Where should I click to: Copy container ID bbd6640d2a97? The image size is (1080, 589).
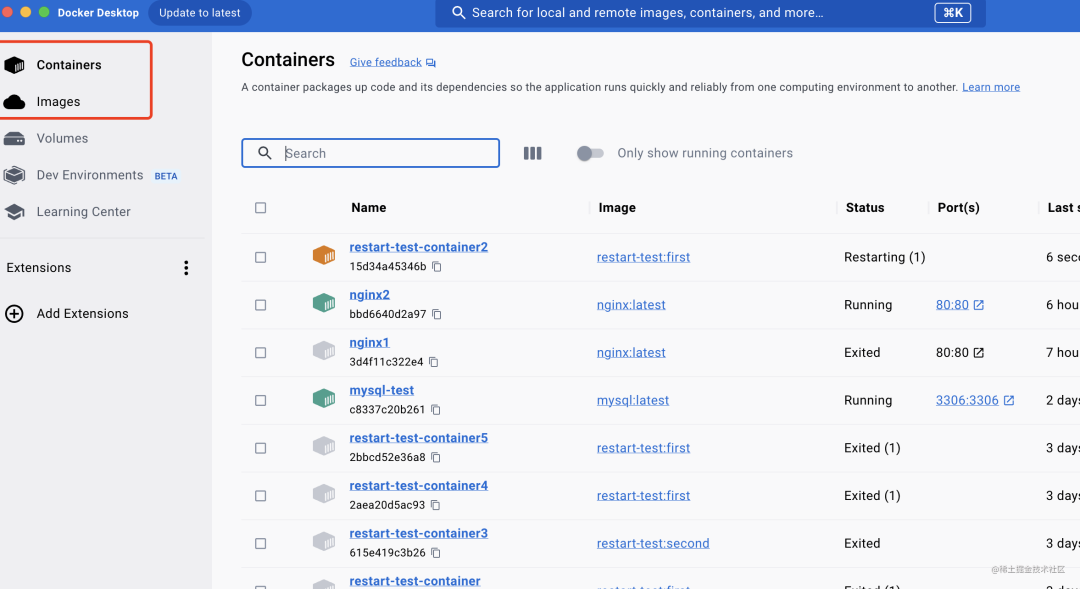click(437, 314)
